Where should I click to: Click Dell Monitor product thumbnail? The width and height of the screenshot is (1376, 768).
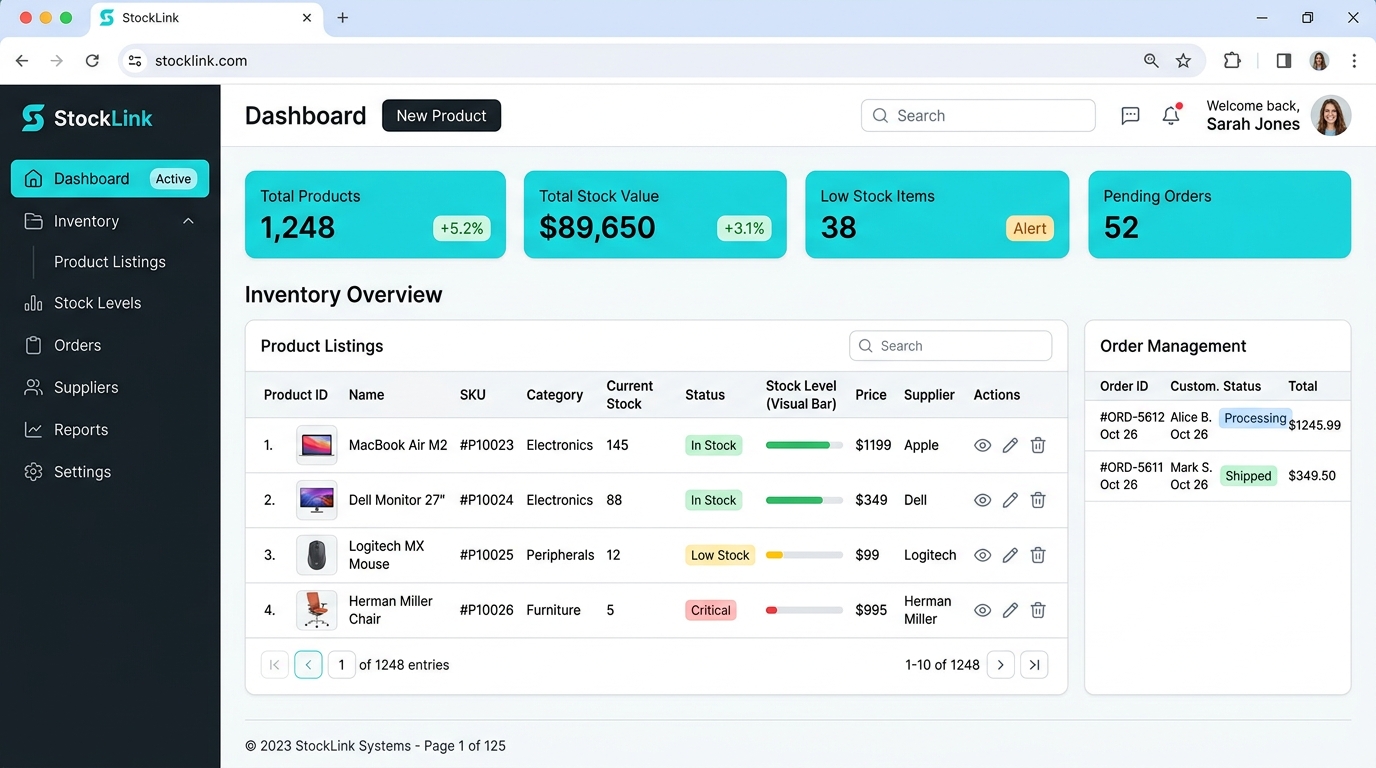316,500
